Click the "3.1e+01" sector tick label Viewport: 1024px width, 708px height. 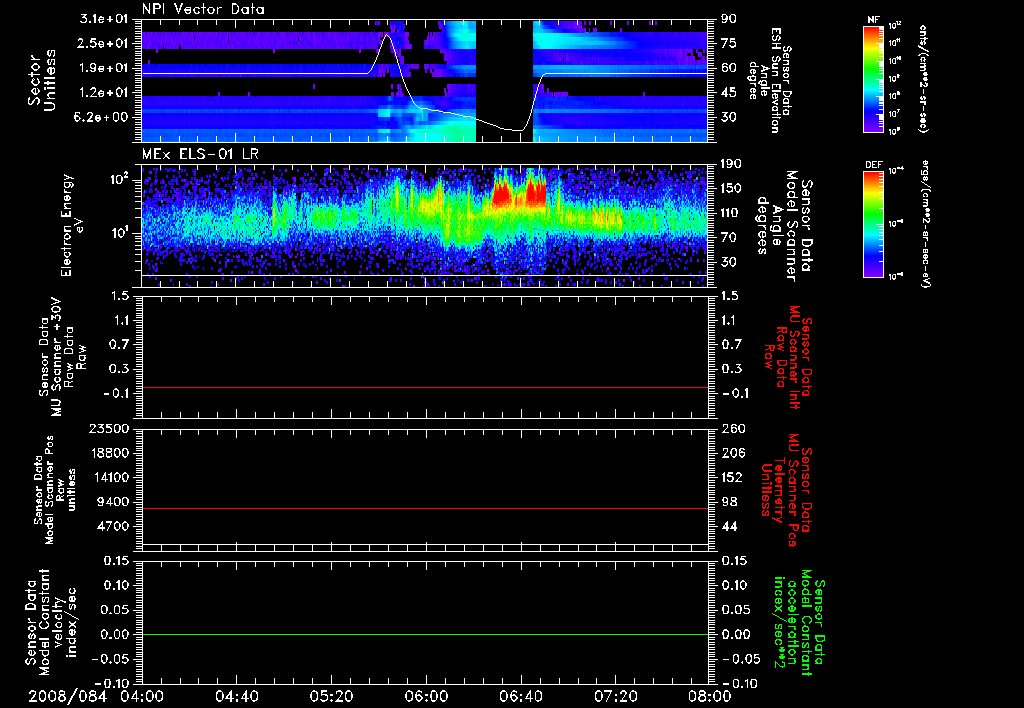(x=103, y=20)
